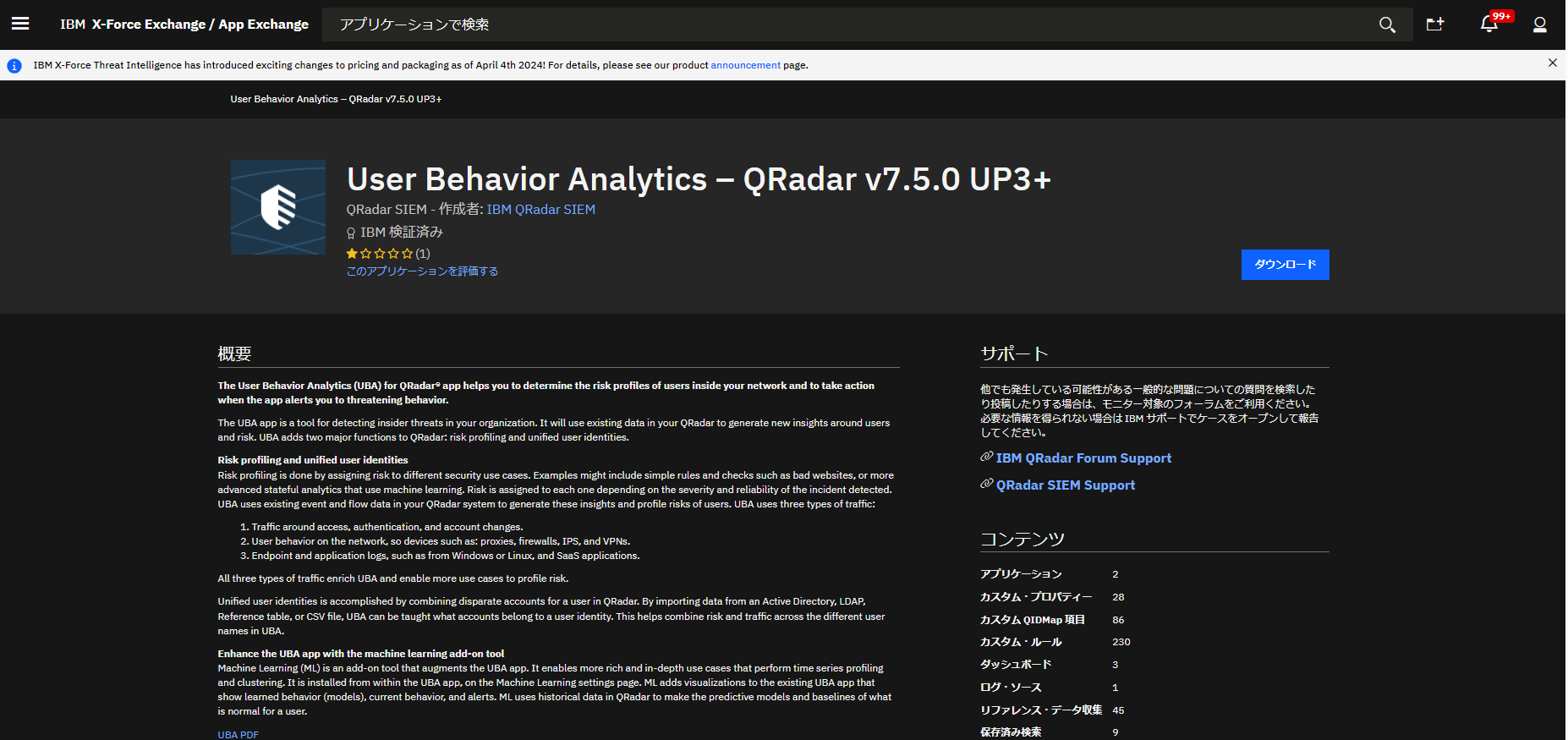1568x740 pixels.
Task: Click the カスタム・プロパティー content row
Action: [x=1154, y=597]
